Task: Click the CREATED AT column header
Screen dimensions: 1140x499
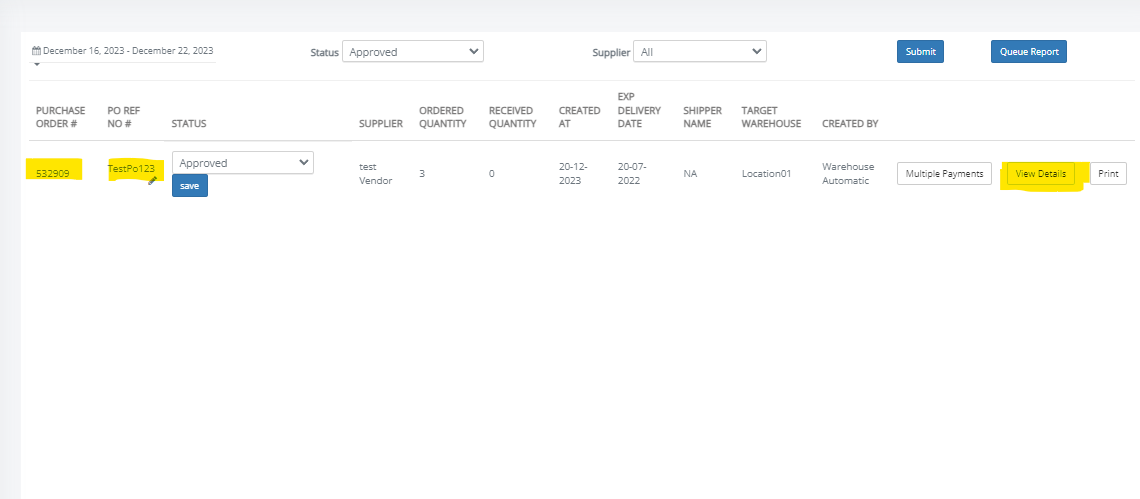Action: pyautogui.click(x=579, y=117)
